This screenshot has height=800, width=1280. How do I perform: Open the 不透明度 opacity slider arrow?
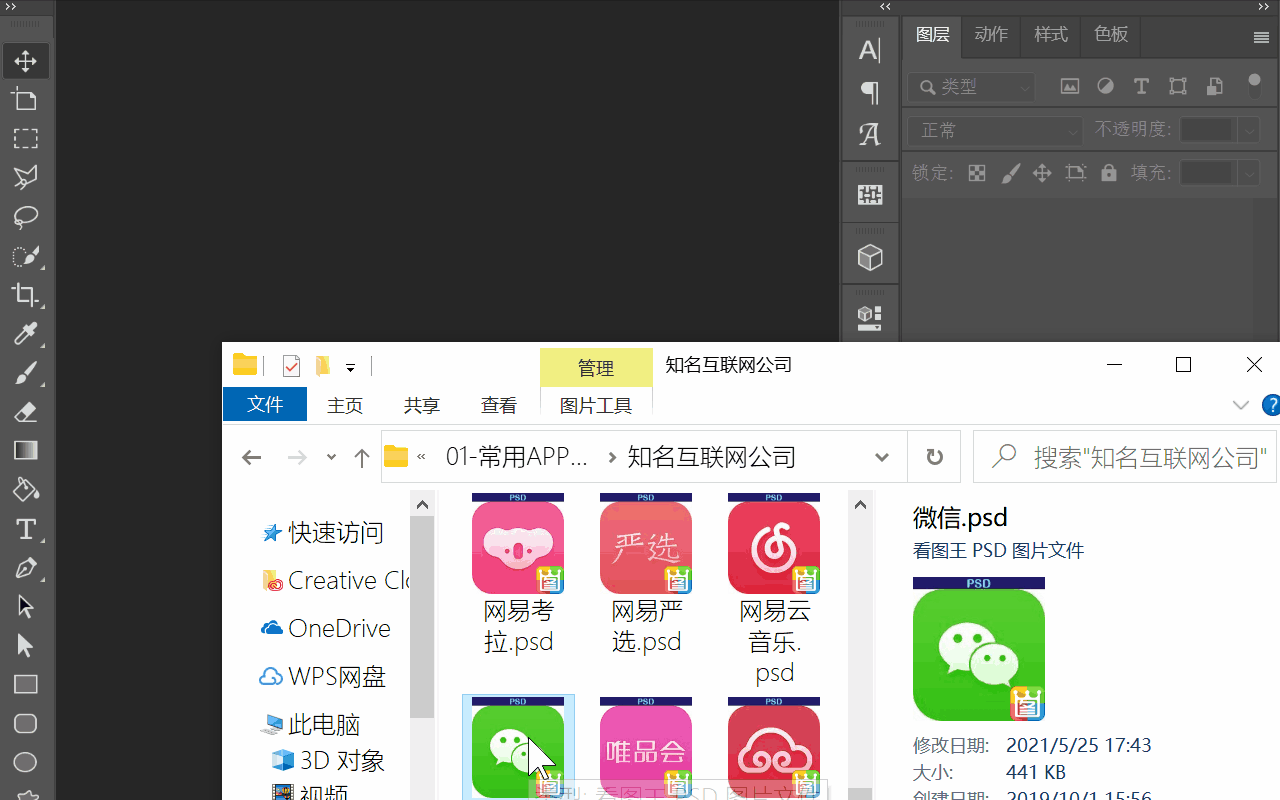(1248, 130)
